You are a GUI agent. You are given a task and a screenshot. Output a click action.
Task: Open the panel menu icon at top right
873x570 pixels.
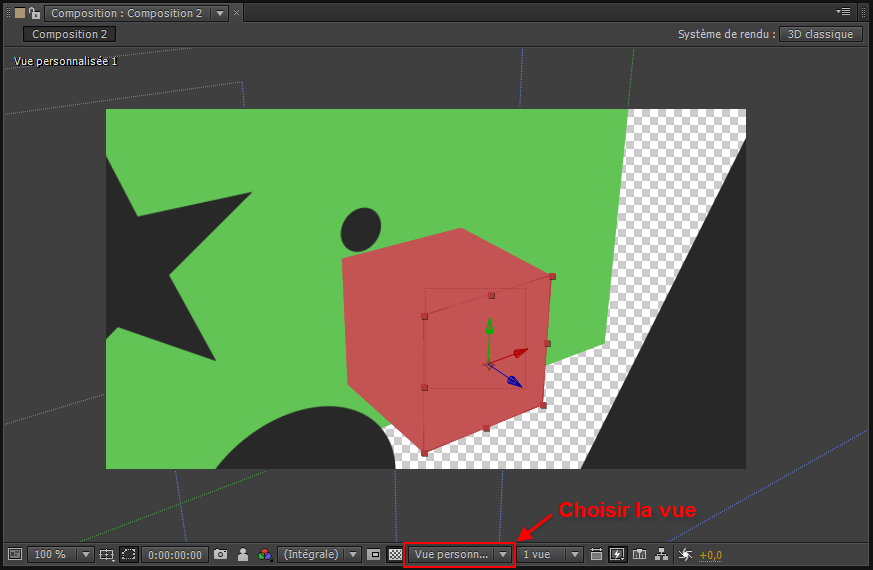843,11
